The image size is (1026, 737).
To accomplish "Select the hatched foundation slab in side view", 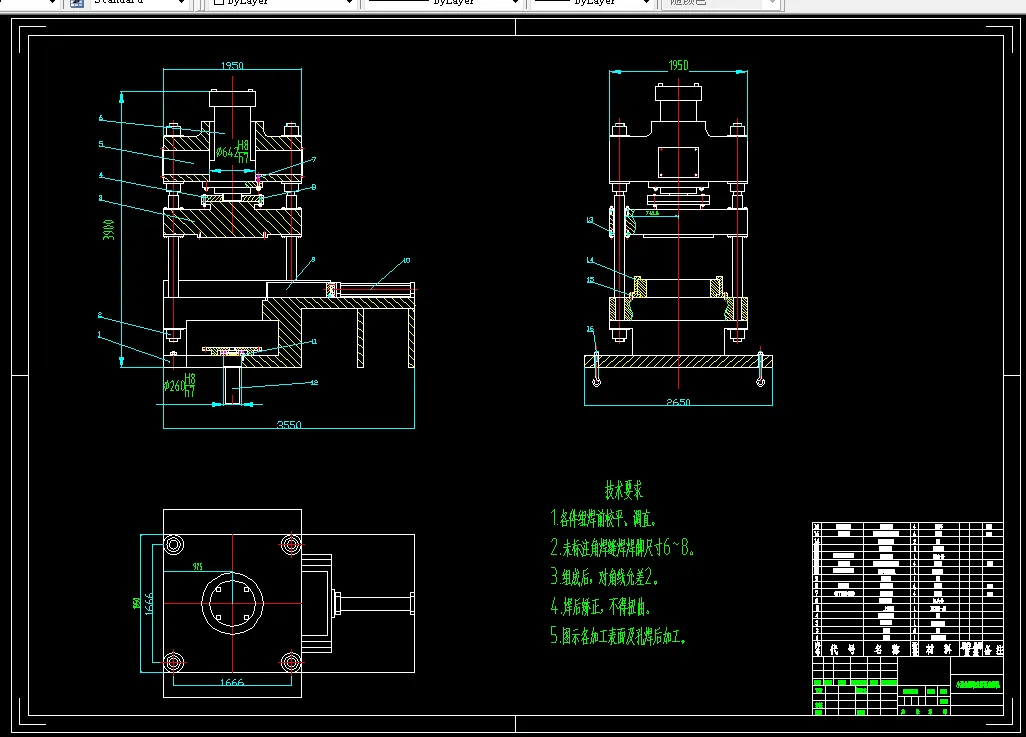I will tap(678, 361).
